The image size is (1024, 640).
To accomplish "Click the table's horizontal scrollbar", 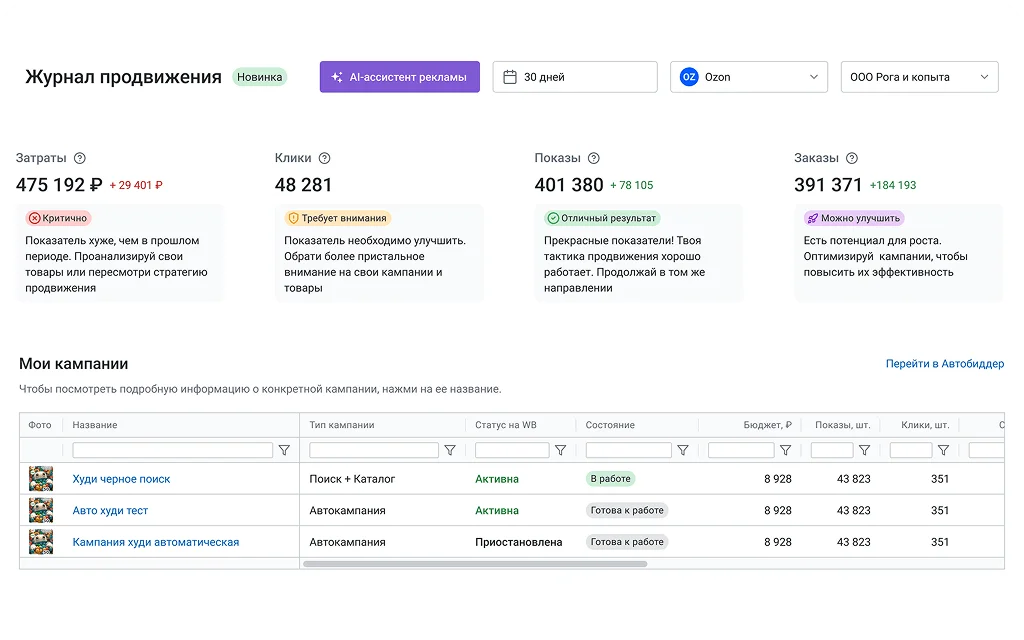I will click(475, 564).
